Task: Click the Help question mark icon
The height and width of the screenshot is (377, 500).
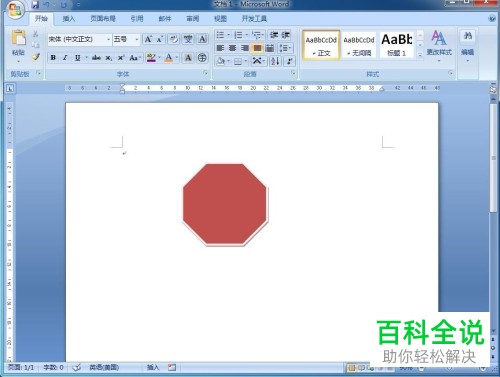Action: click(492, 19)
